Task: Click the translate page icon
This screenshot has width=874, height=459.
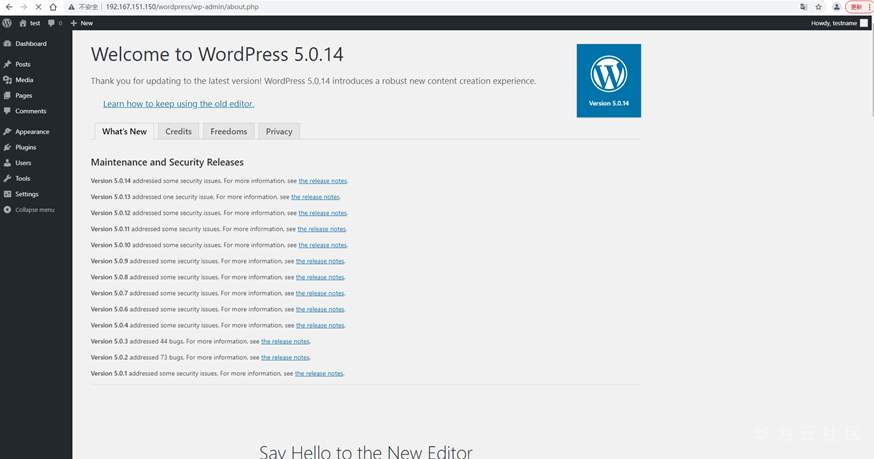Action: [803, 7]
